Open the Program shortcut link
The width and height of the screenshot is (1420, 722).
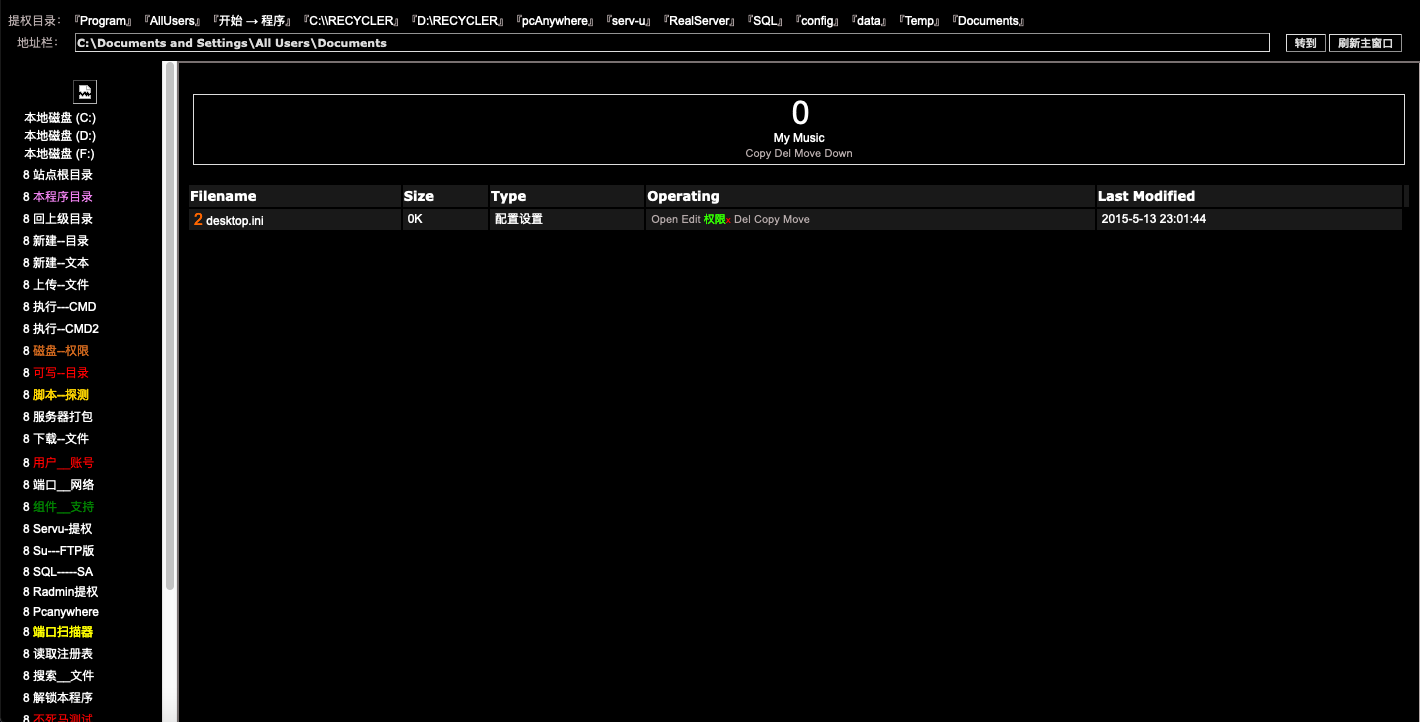coord(103,21)
